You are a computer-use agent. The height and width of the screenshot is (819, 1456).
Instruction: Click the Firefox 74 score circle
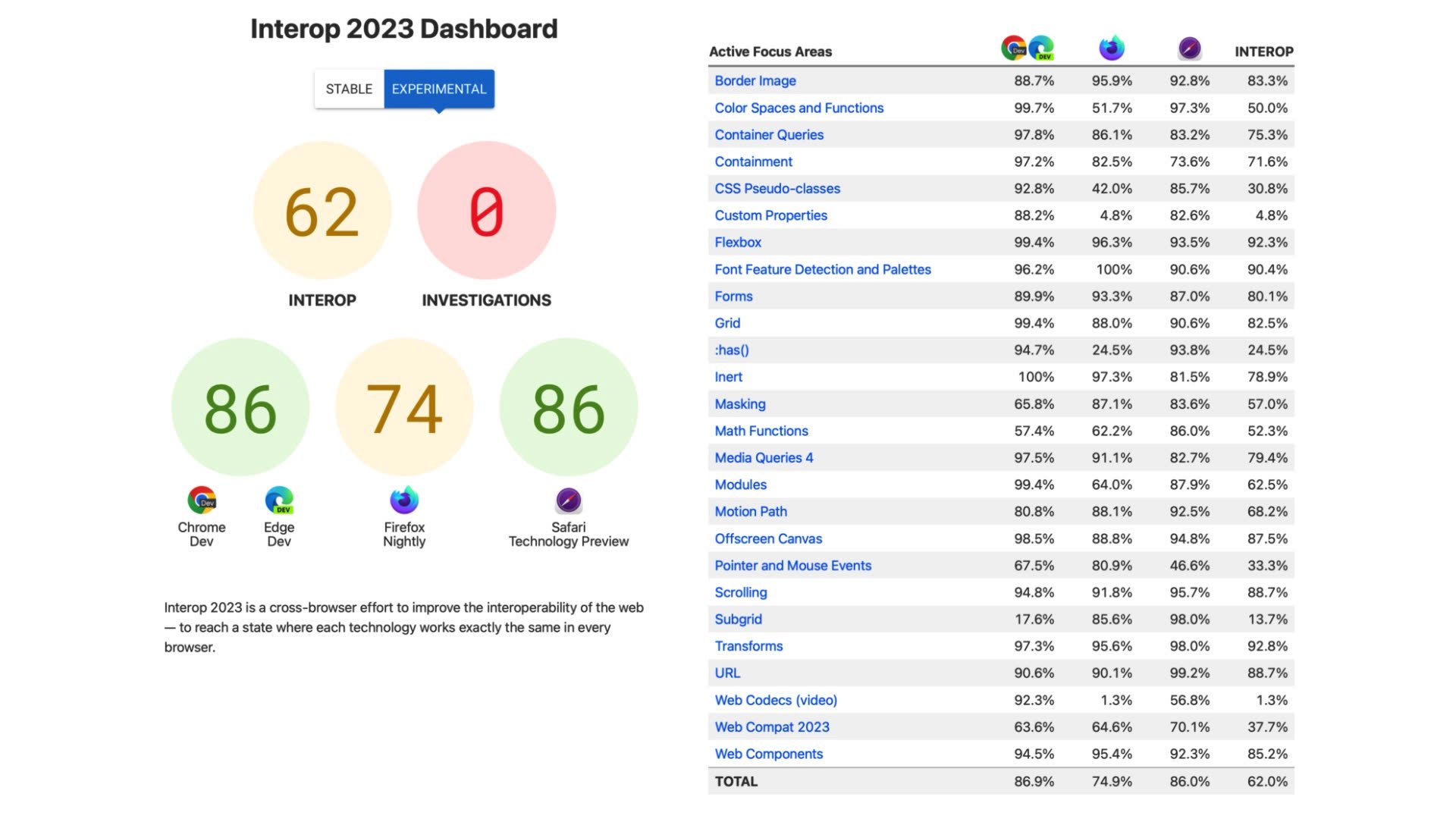click(404, 407)
